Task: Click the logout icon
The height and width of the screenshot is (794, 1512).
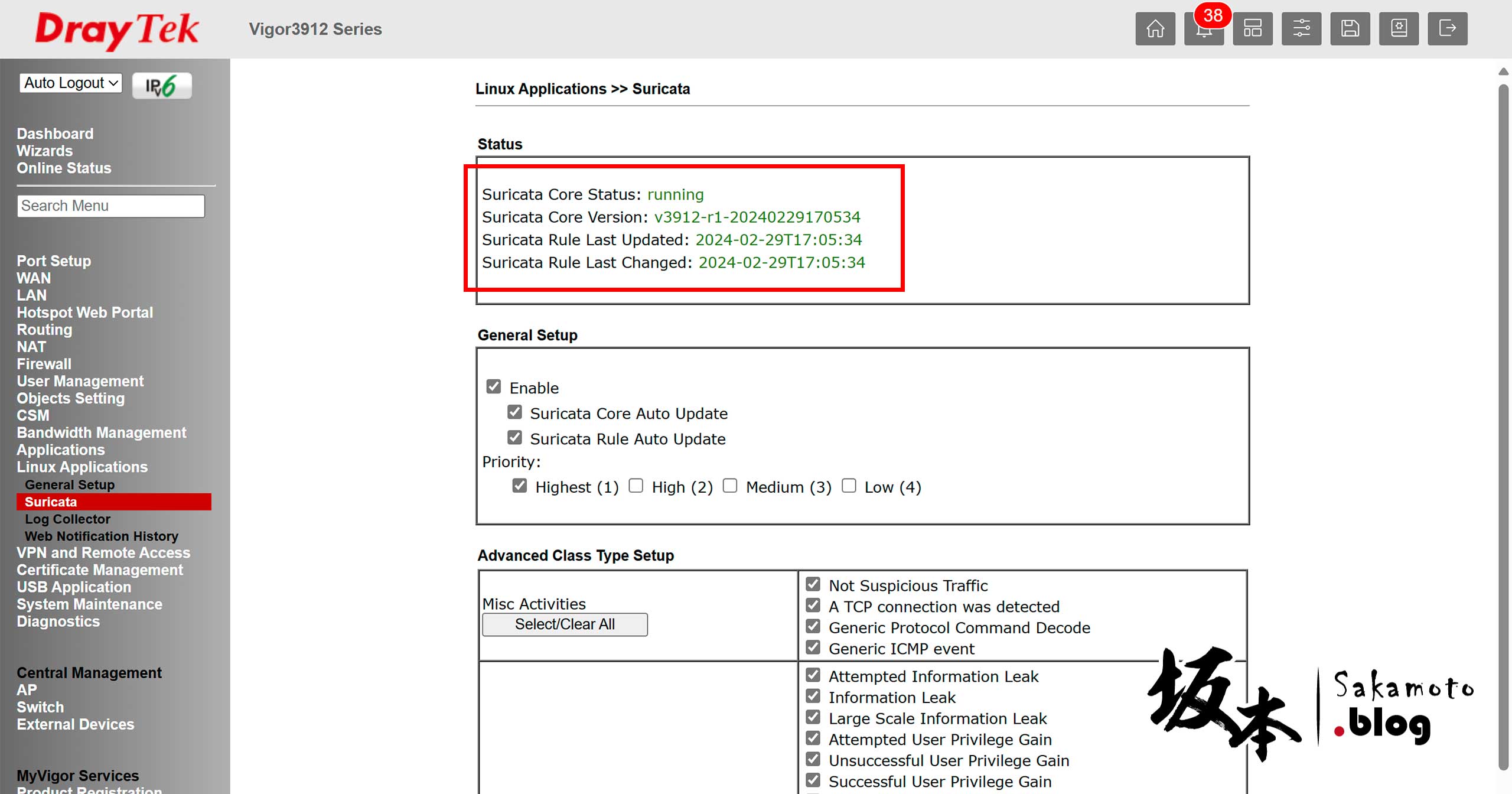Action: [1448, 28]
